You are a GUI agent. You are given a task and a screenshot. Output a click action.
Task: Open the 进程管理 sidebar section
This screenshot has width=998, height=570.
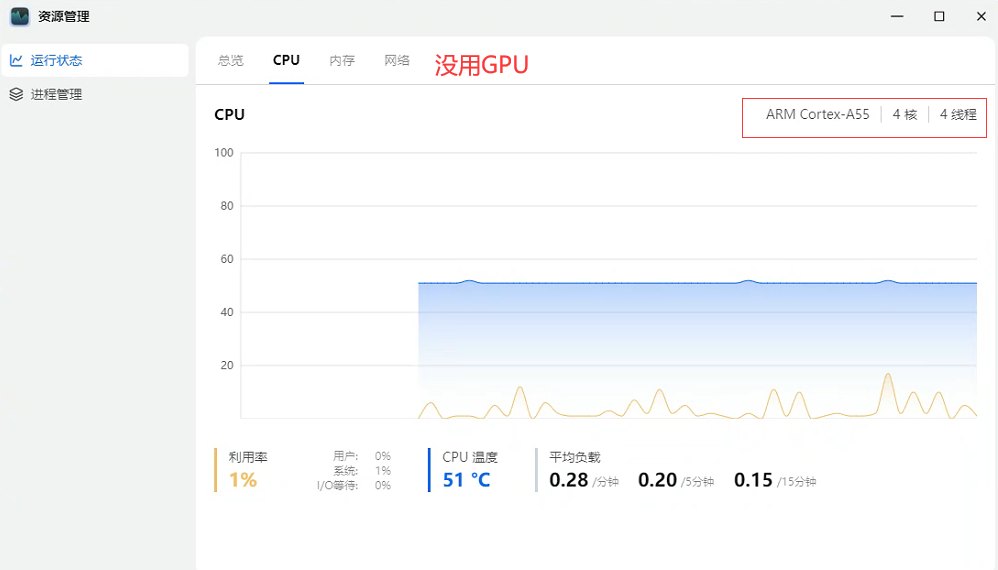56,94
